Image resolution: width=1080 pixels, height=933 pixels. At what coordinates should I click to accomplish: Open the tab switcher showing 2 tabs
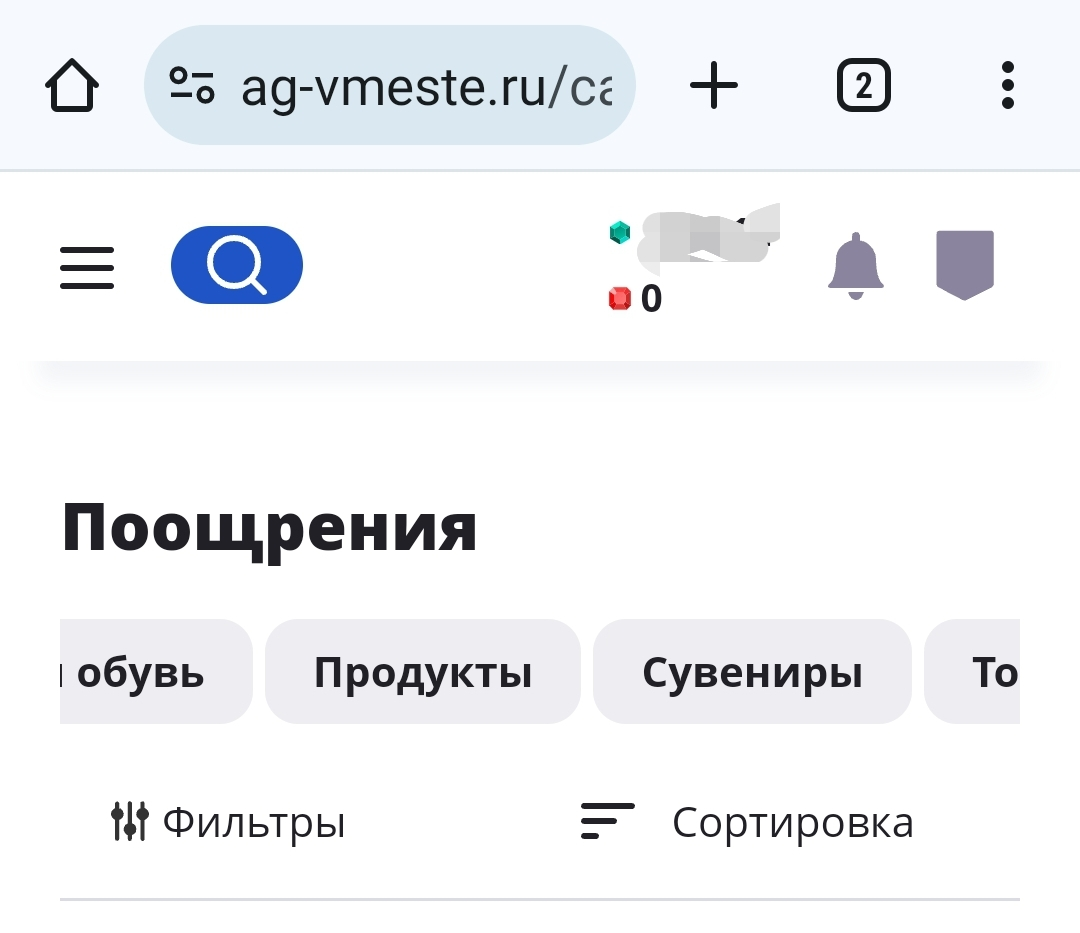click(864, 85)
